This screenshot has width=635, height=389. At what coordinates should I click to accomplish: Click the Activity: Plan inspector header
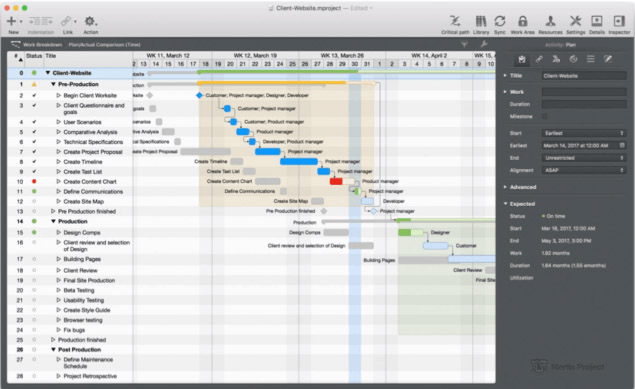point(560,45)
